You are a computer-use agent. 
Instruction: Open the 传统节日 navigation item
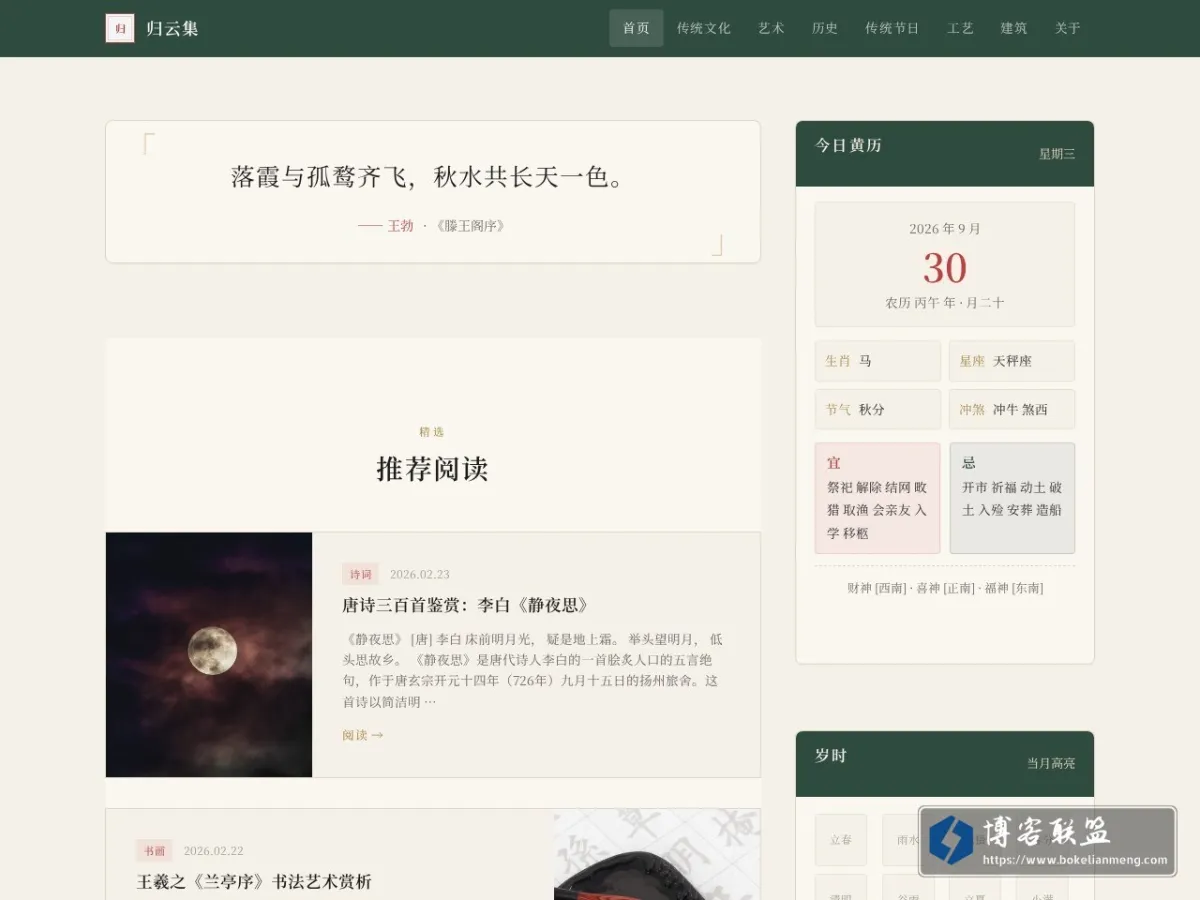[892, 28]
